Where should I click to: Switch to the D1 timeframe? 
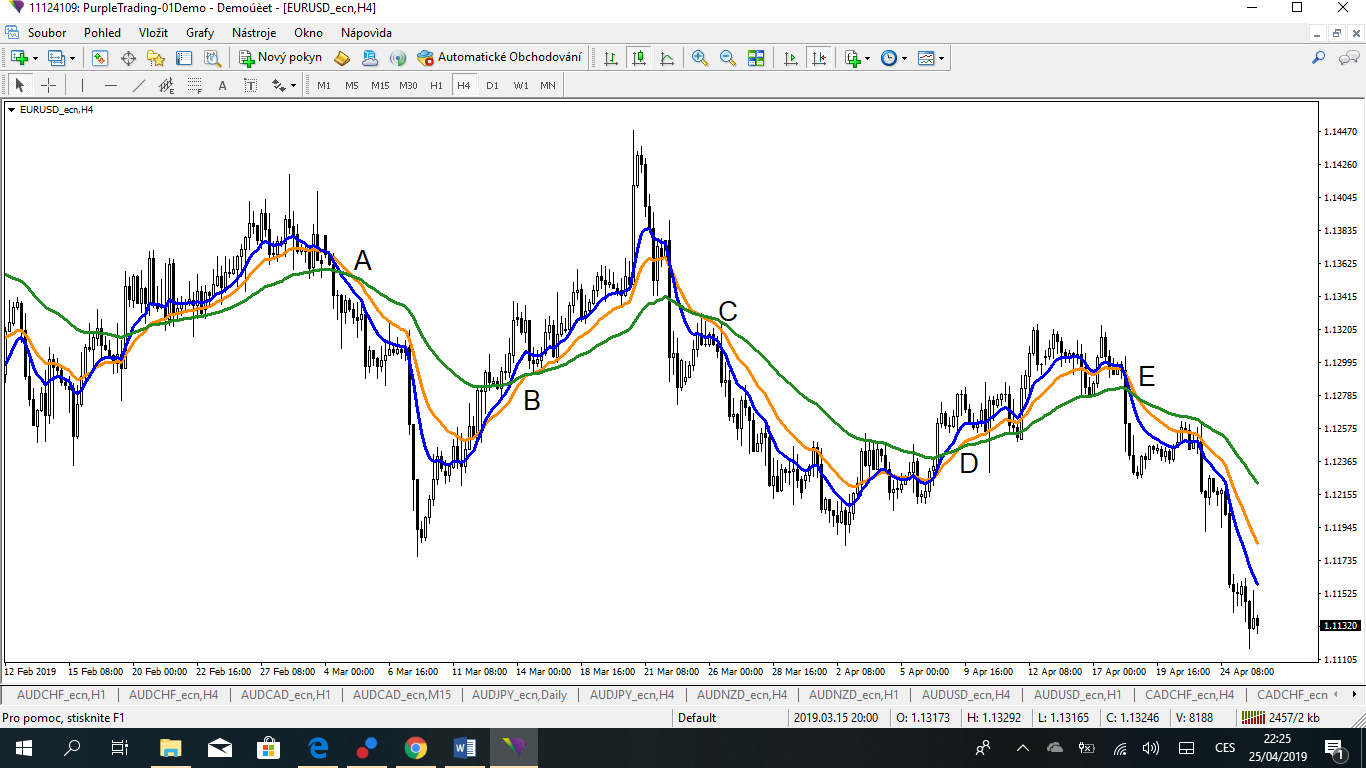pyautogui.click(x=492, y=85)
